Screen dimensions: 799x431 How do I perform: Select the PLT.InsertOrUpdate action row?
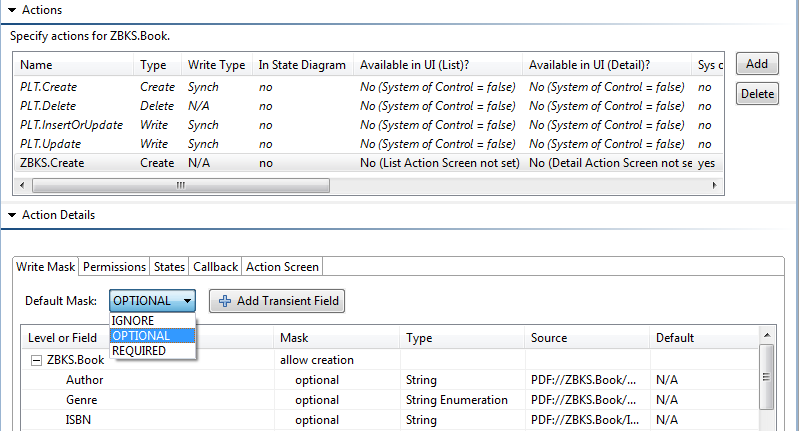coord(71,125)
